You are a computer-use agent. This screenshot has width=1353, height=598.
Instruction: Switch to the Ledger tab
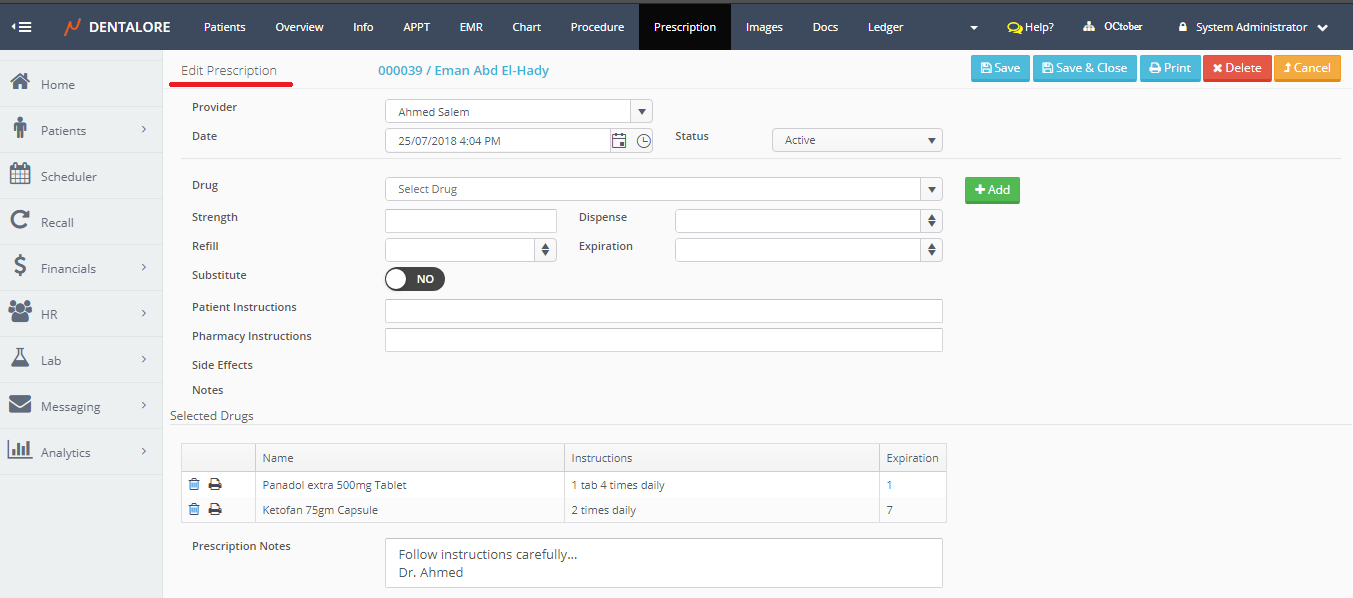(x=885, y=27)
